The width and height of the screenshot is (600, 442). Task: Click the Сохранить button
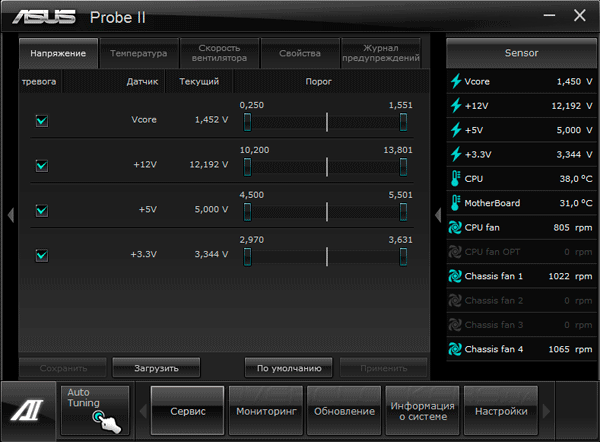(x=63, y=368)
